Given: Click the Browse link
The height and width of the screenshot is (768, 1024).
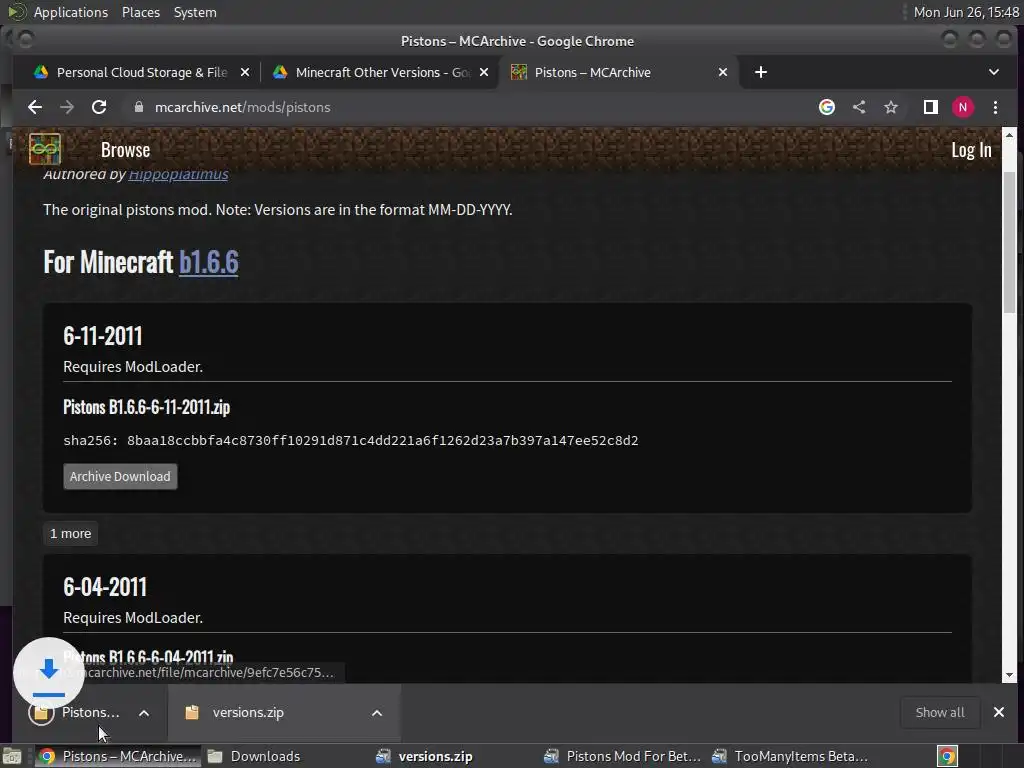Looking at the screenshot, I should tap(125, 150).
